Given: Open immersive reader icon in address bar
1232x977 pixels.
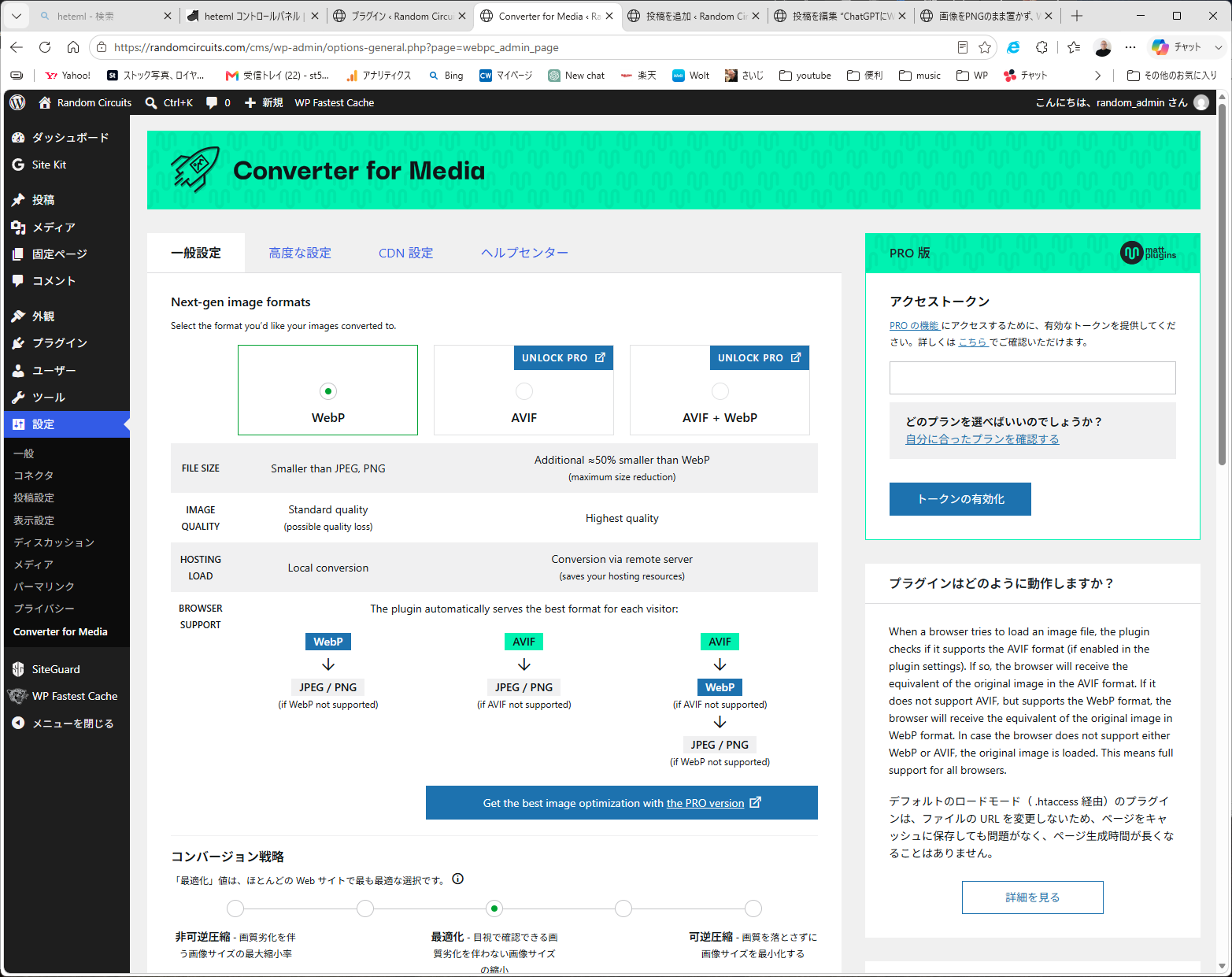Looking at the screenshot, I should click(x=962, y=47).
